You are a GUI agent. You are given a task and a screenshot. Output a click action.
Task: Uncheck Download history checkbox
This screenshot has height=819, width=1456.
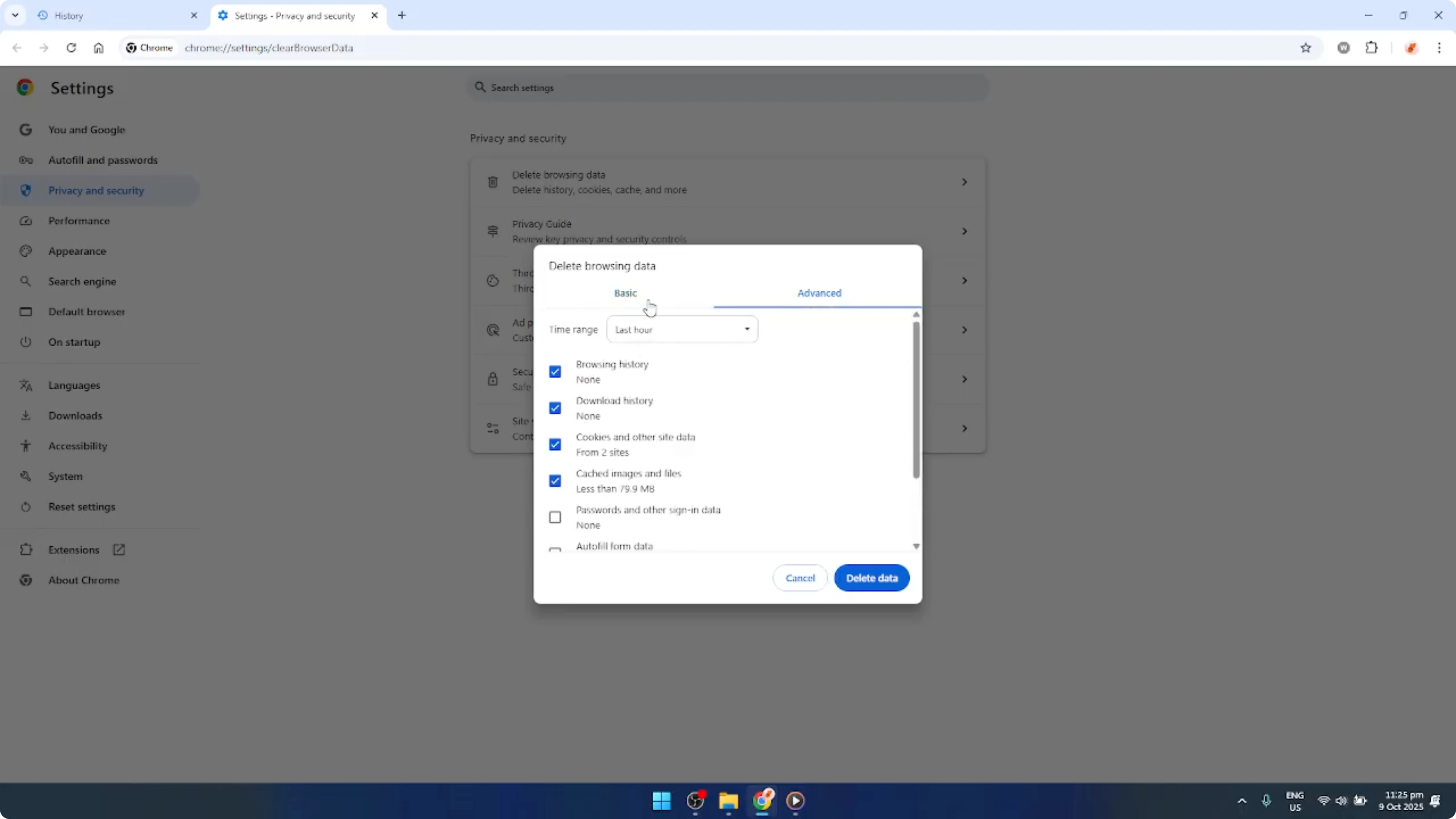[x=555, y=408]
